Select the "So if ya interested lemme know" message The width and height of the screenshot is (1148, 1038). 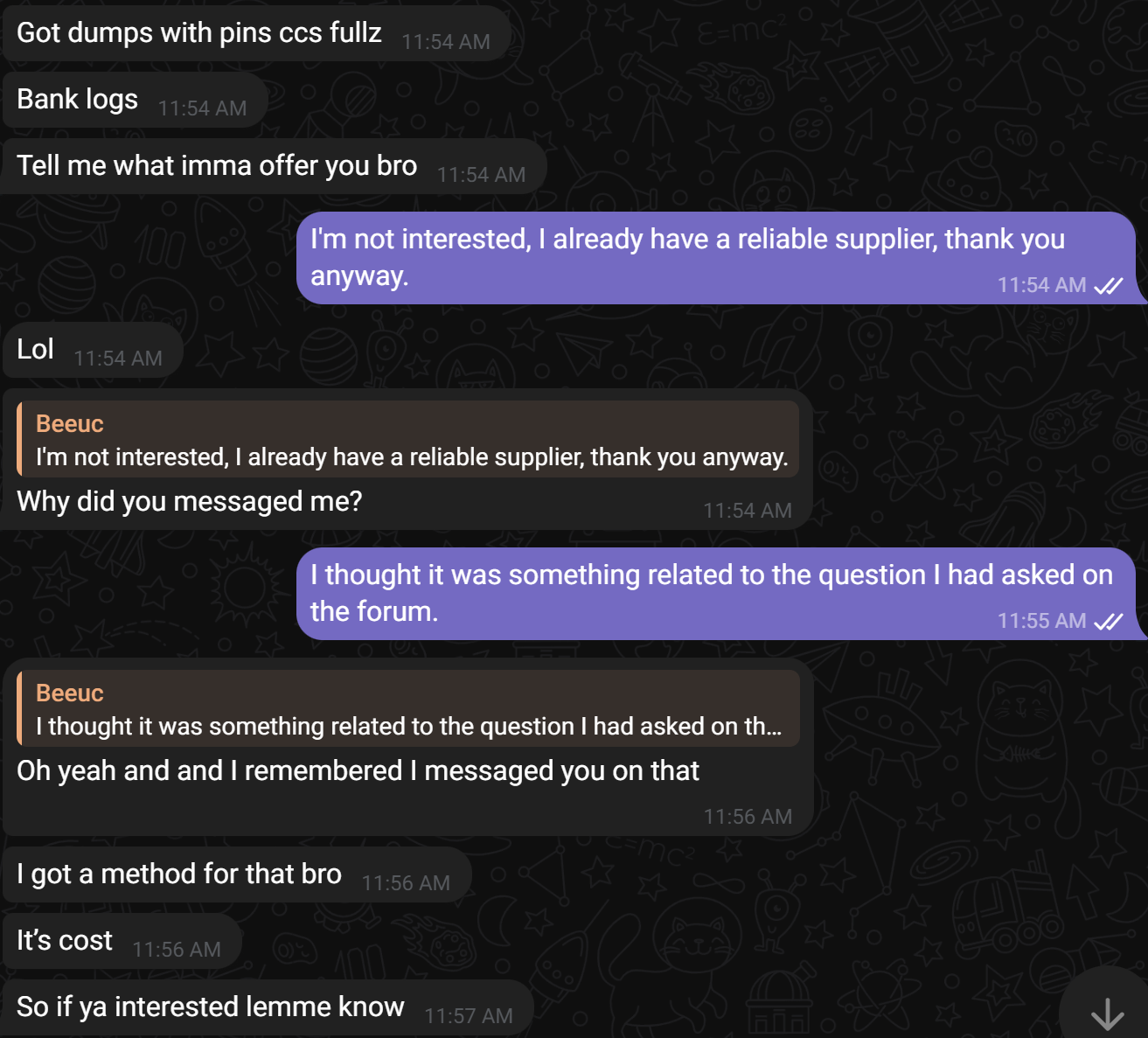tap(211, 1007)
